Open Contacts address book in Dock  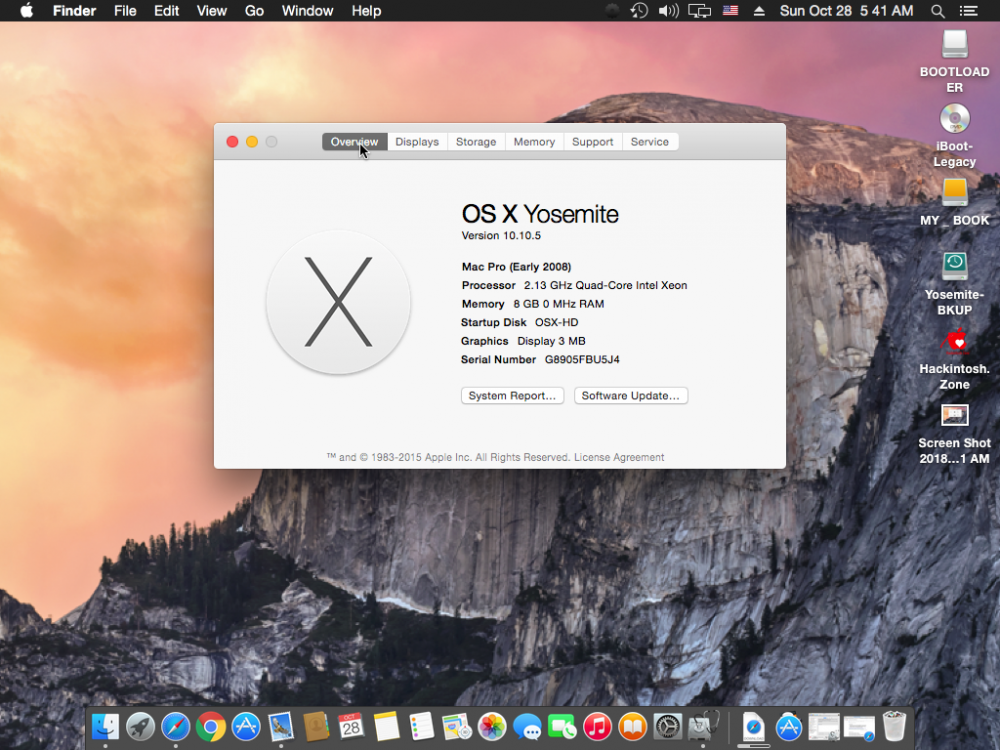coord(316,726)
